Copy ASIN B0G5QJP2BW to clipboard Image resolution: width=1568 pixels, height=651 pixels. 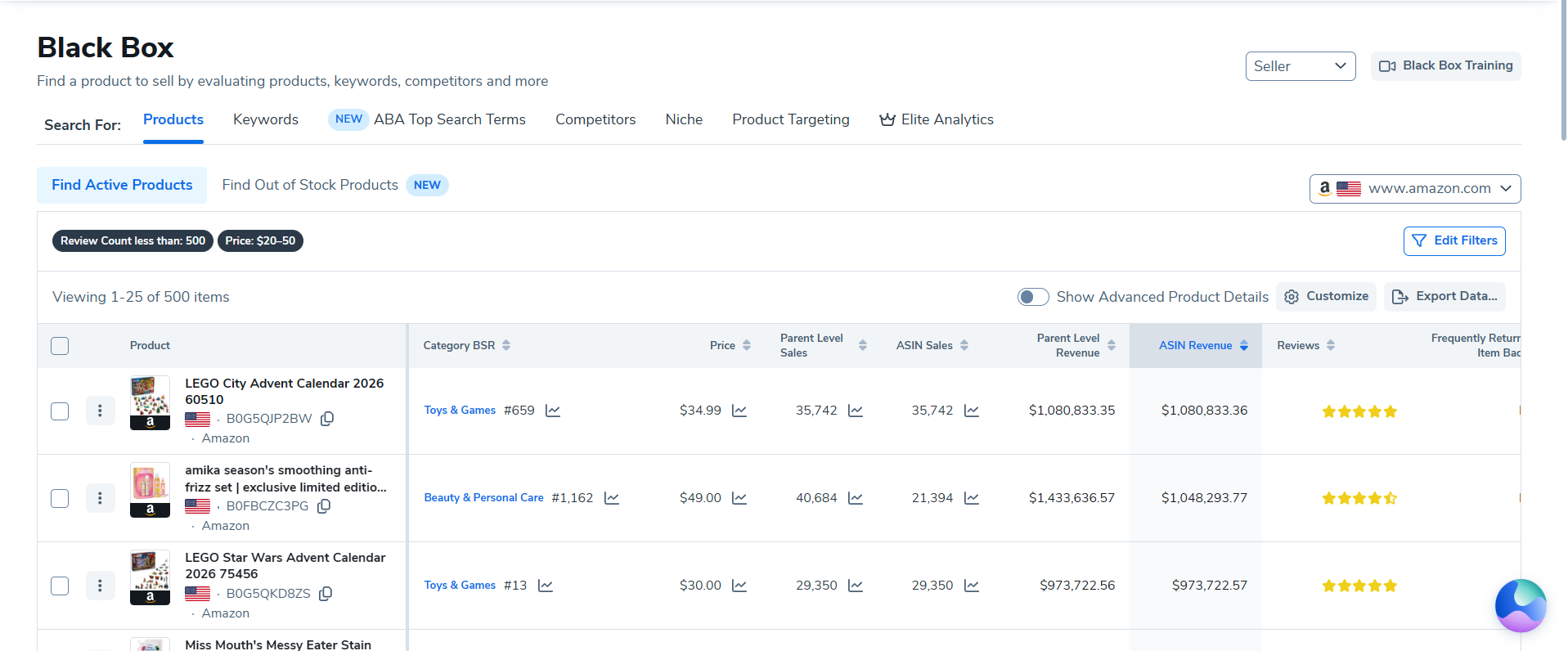click(x=327, y=419)
